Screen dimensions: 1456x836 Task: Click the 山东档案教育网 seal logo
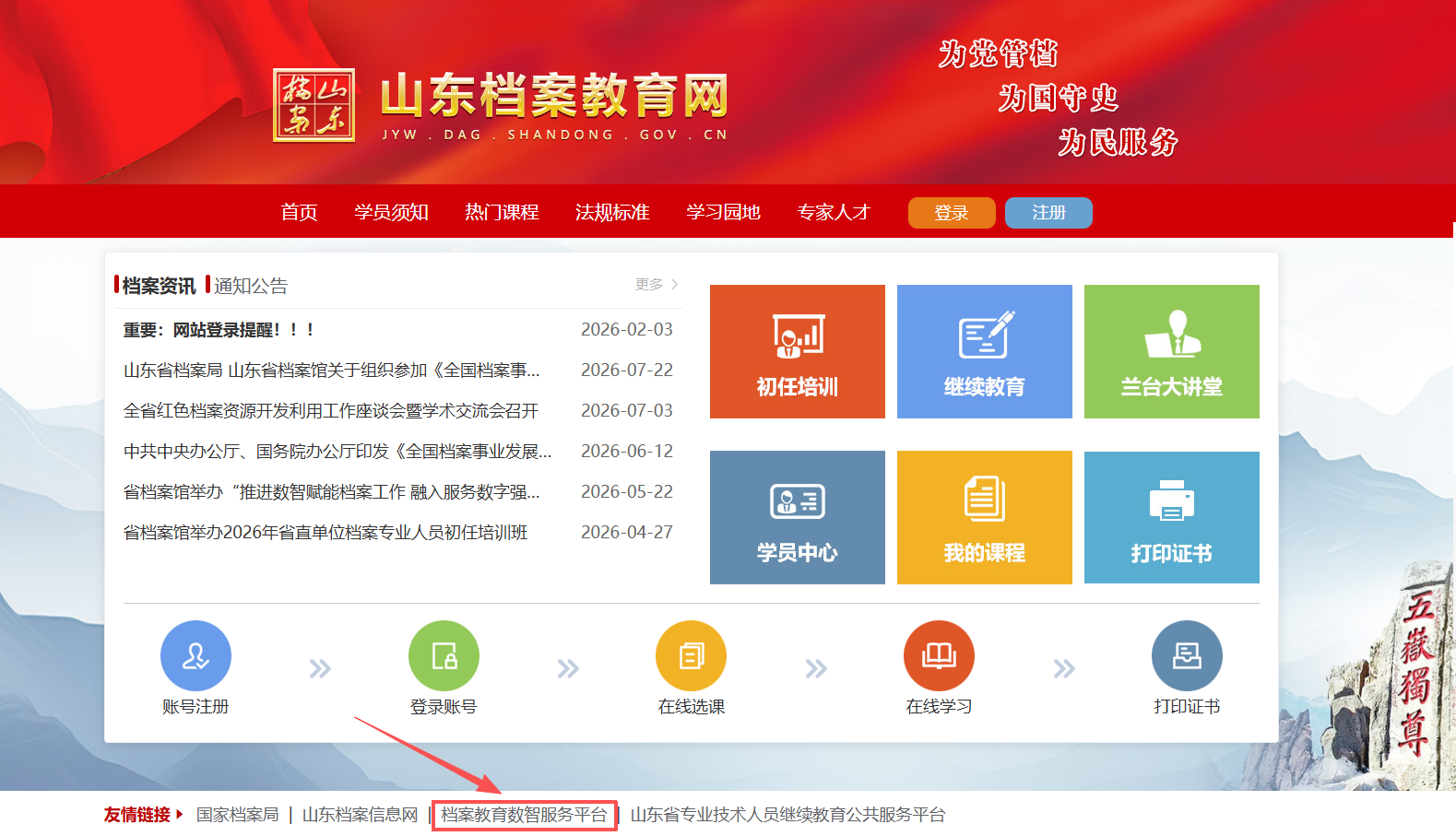314,106
